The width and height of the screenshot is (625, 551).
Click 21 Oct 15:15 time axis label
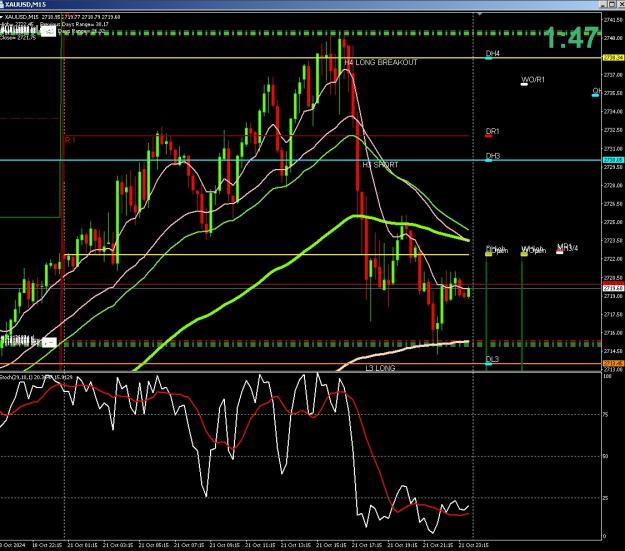coord(332,545)
